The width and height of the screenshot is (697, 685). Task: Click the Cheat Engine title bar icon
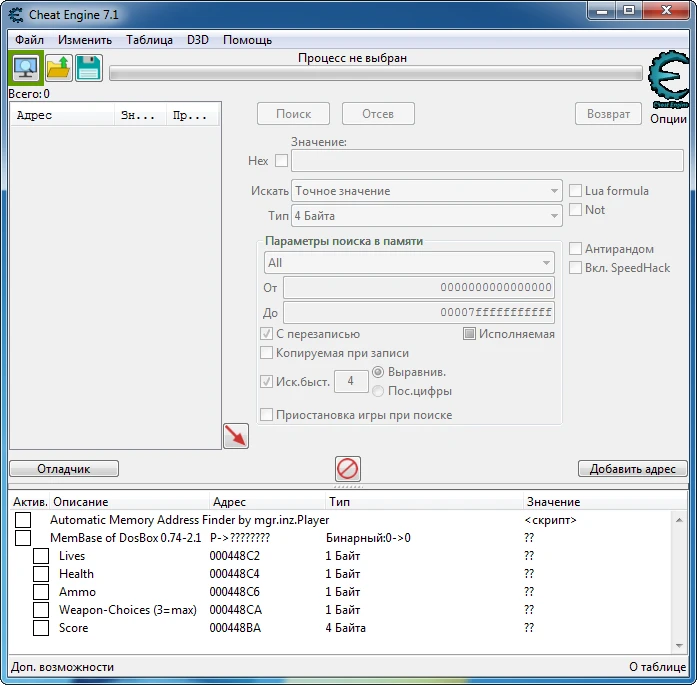tap(14, 15)
